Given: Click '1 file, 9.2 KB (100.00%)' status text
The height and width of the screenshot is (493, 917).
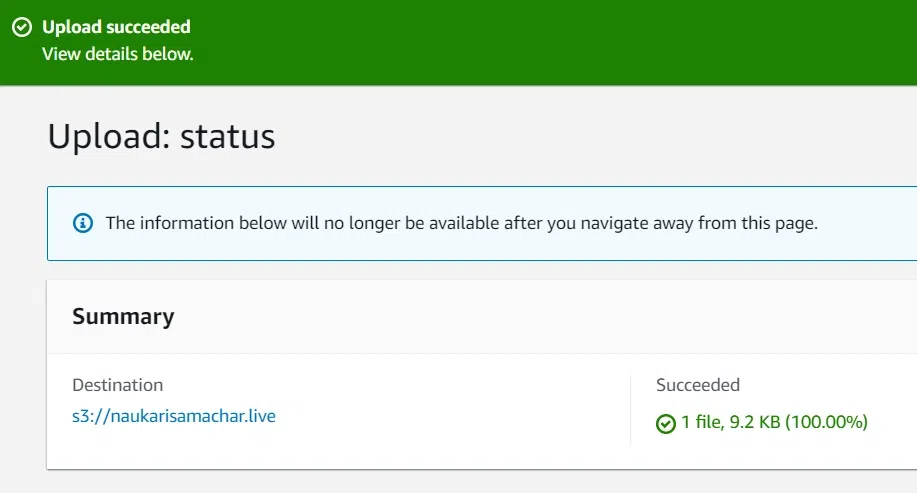Looking at the screenshot, I should (774, 423).
